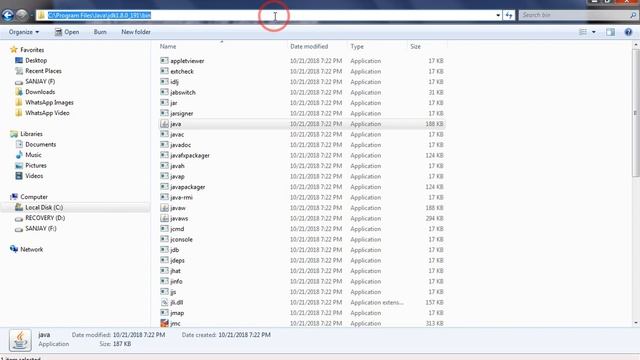Image resolution: width=640 pixels, height=360 pixels.
Task: Sort by Date modified column
Action: point(309,47)
